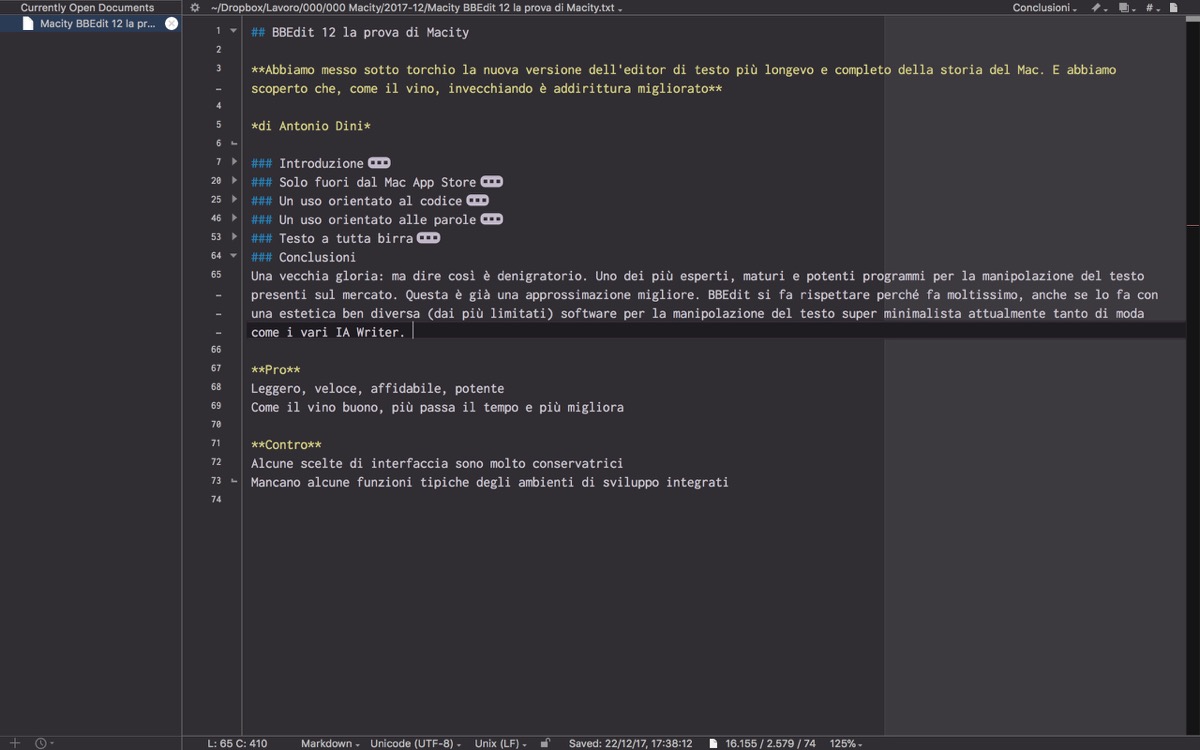This screenshot has height=750, width=1200.
Task: Expand the folded Introduzione section
Action: point(234,162)
